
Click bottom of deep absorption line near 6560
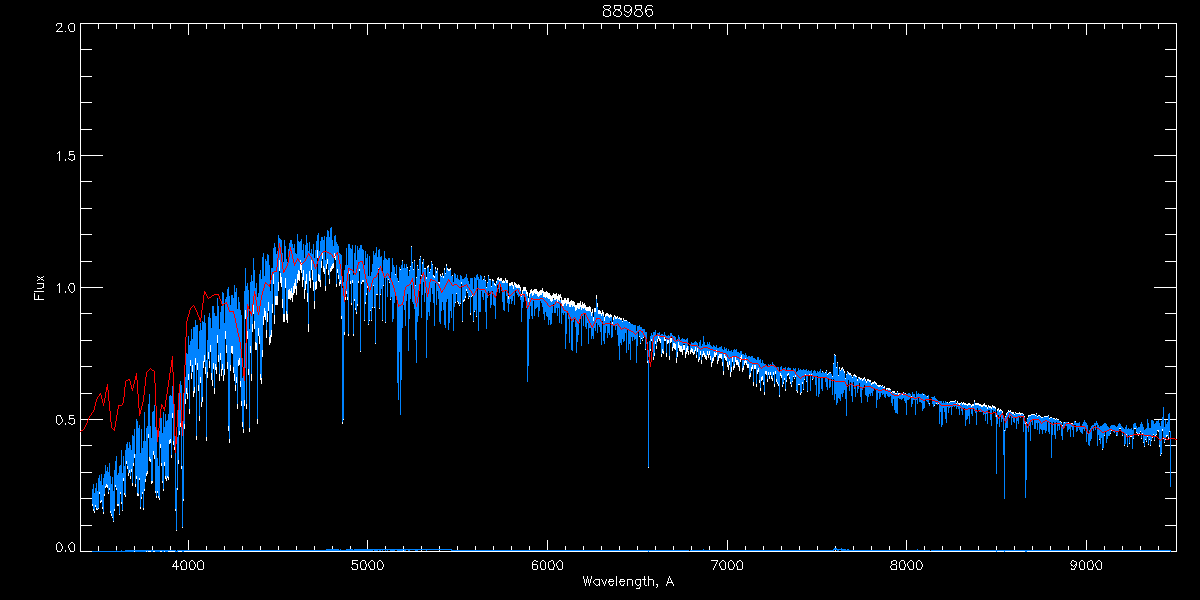[x=648, y=465]
